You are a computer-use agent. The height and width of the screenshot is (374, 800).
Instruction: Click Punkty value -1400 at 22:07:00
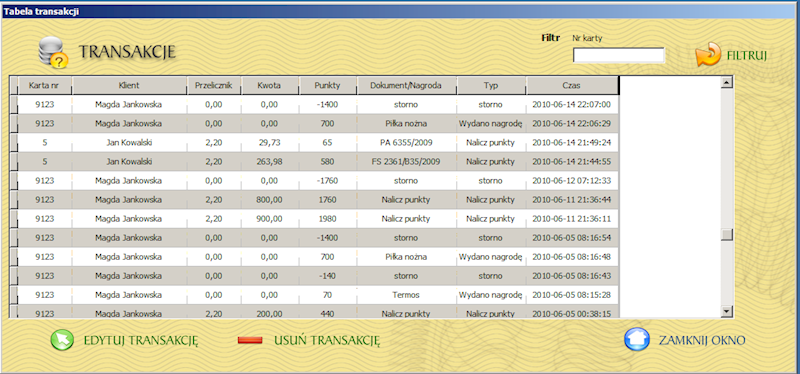(x=328, y=105)
